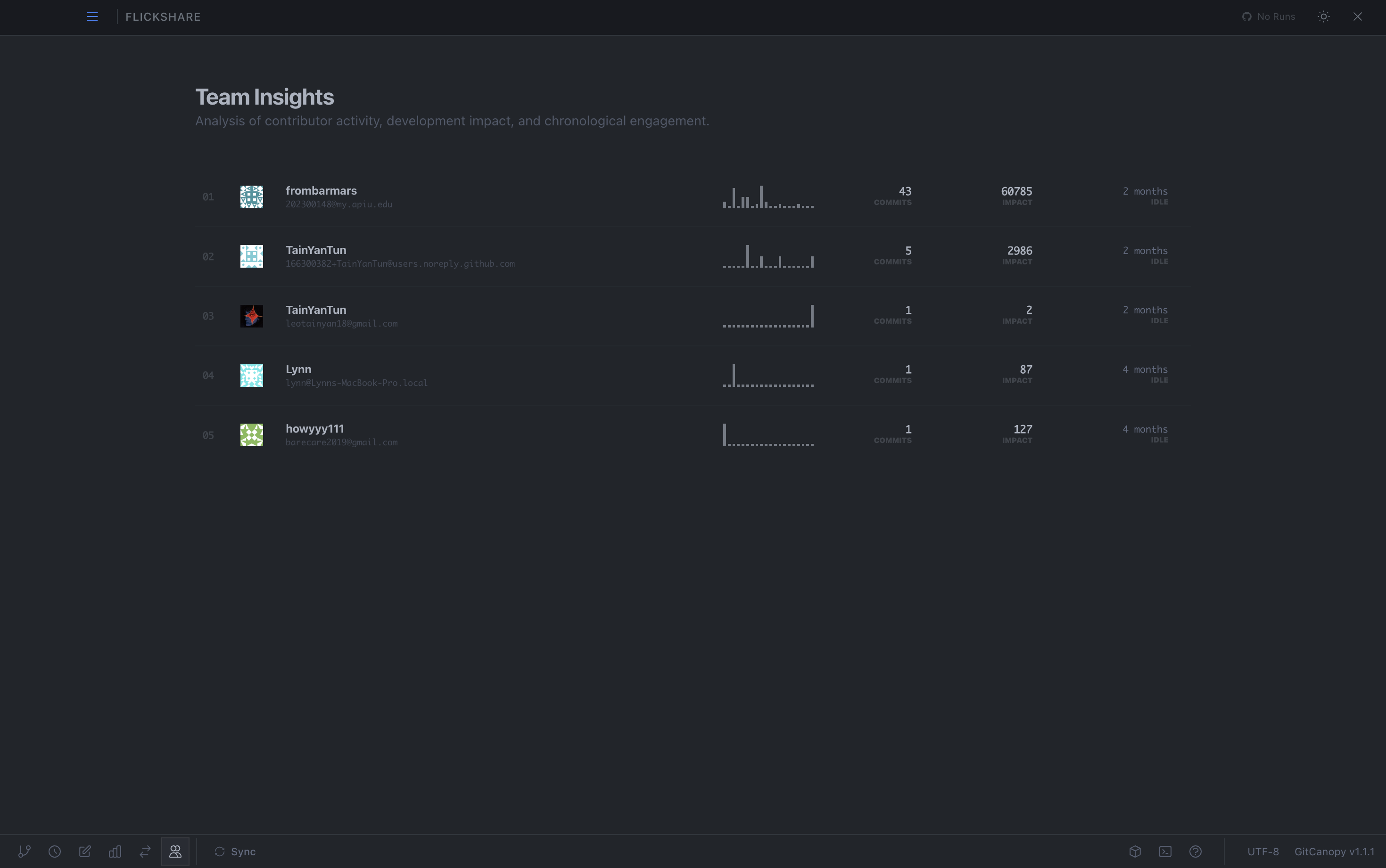Click the 43 commits value
This screenshot has width=1386, height=868.
(x=905, y=191)
